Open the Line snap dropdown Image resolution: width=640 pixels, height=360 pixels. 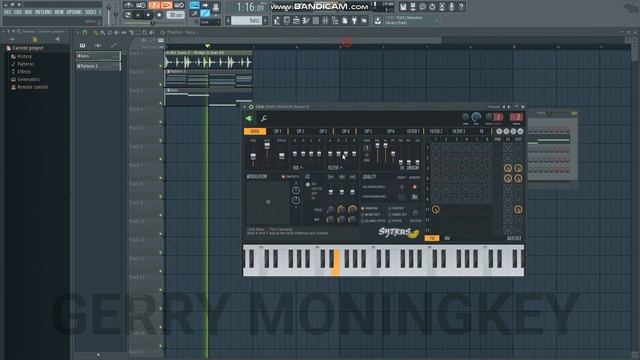(210, 22)
